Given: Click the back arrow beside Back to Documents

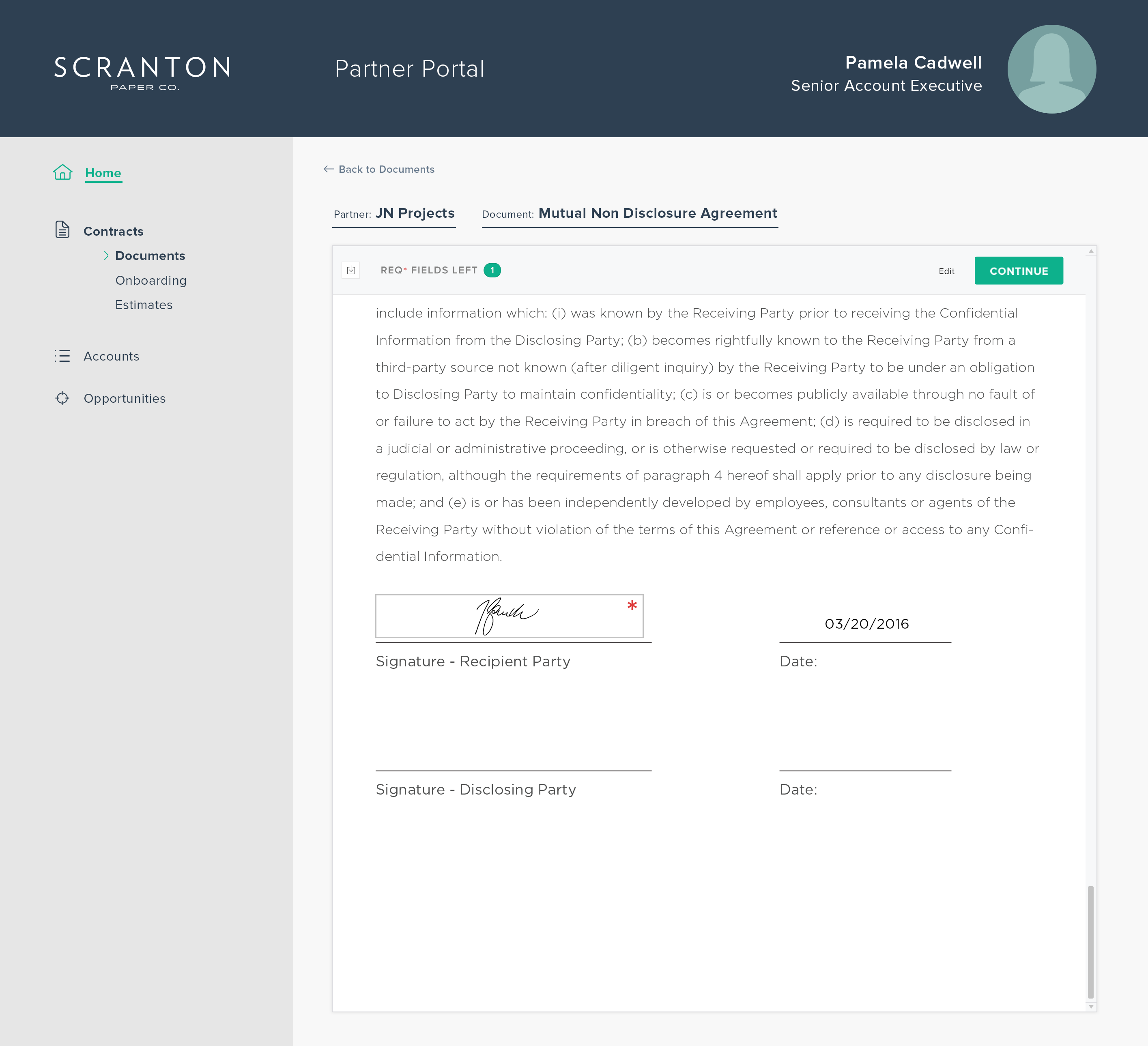Looking at the screenshot, I should pos(329,169).
